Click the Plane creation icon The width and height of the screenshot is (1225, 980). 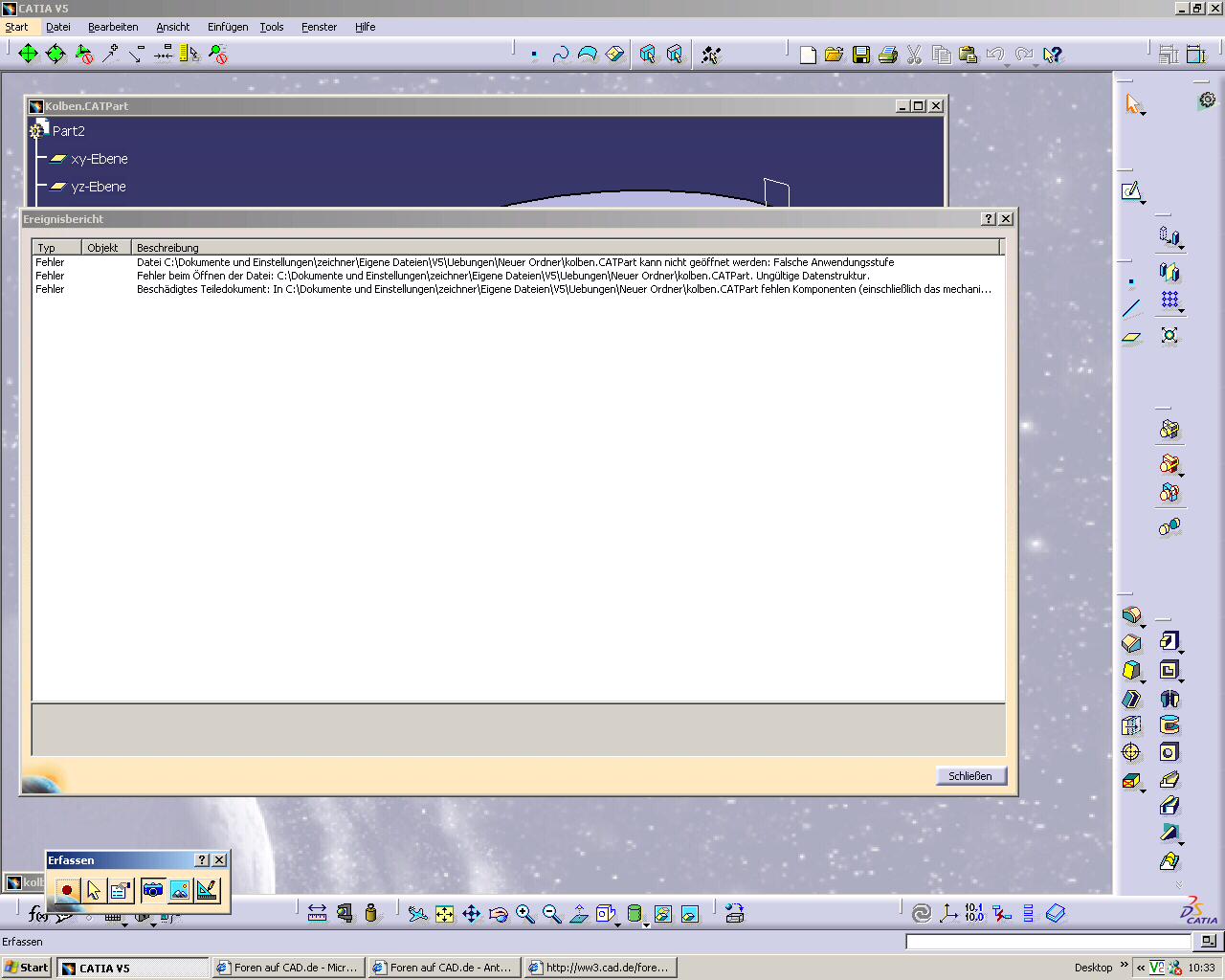coord(1131,337)
